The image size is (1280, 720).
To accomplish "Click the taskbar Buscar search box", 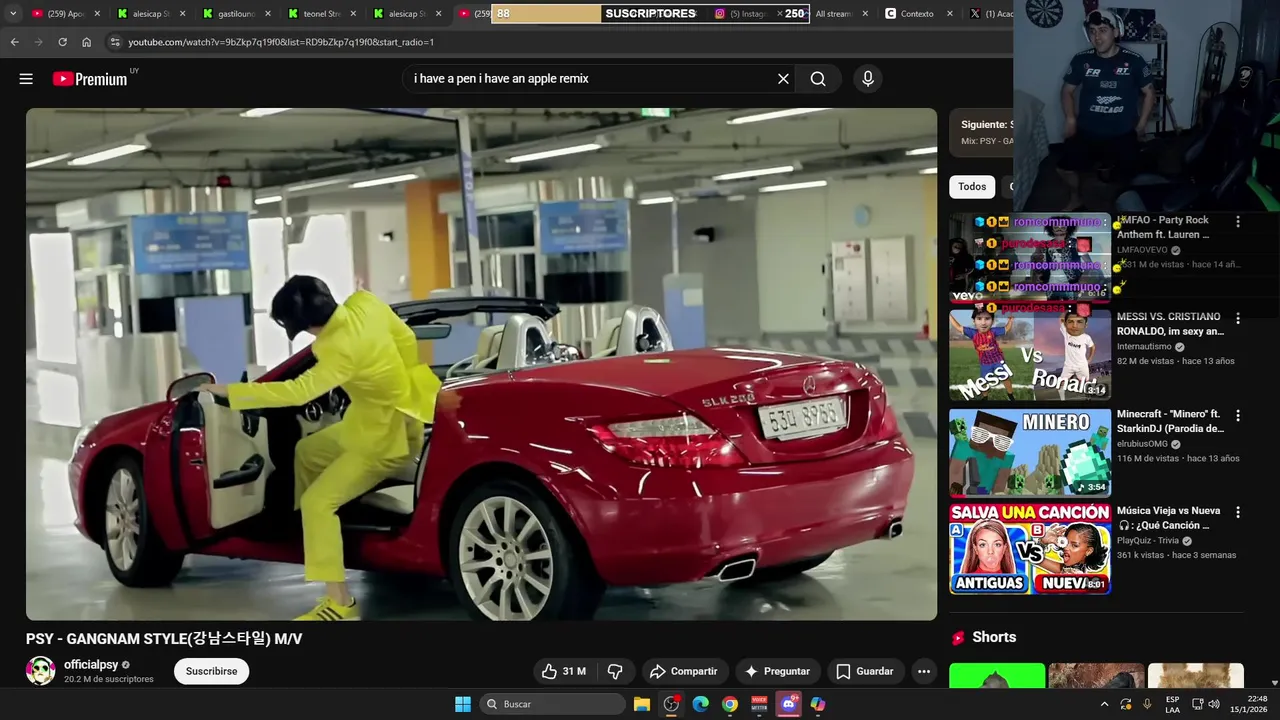I will 552,704.
